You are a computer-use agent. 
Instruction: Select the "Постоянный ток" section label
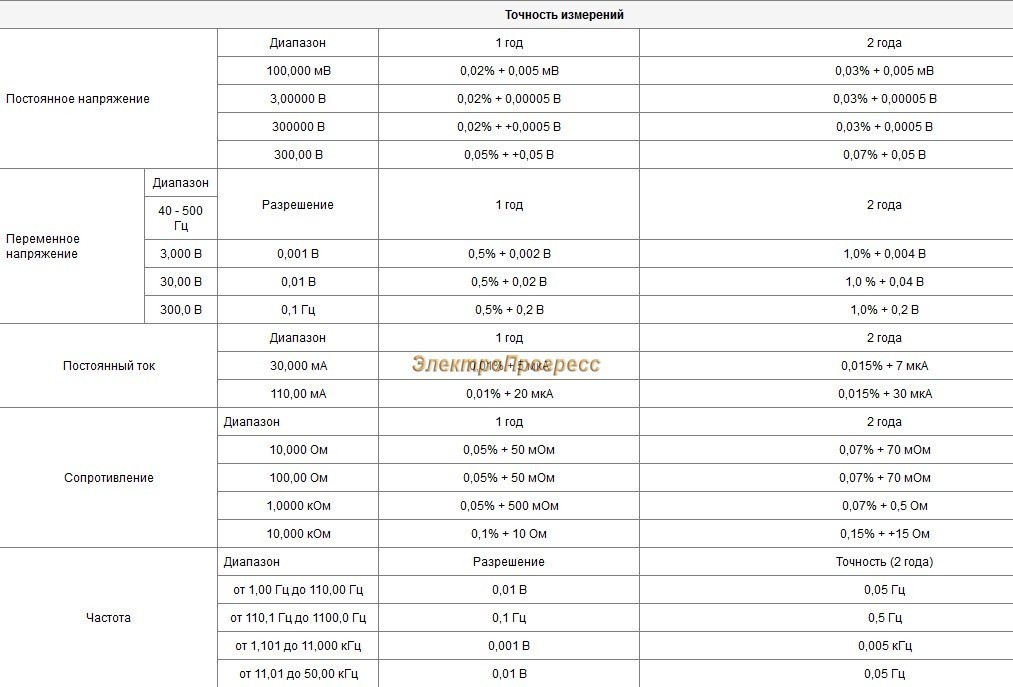pyautogui.click(x=108, y=366)
